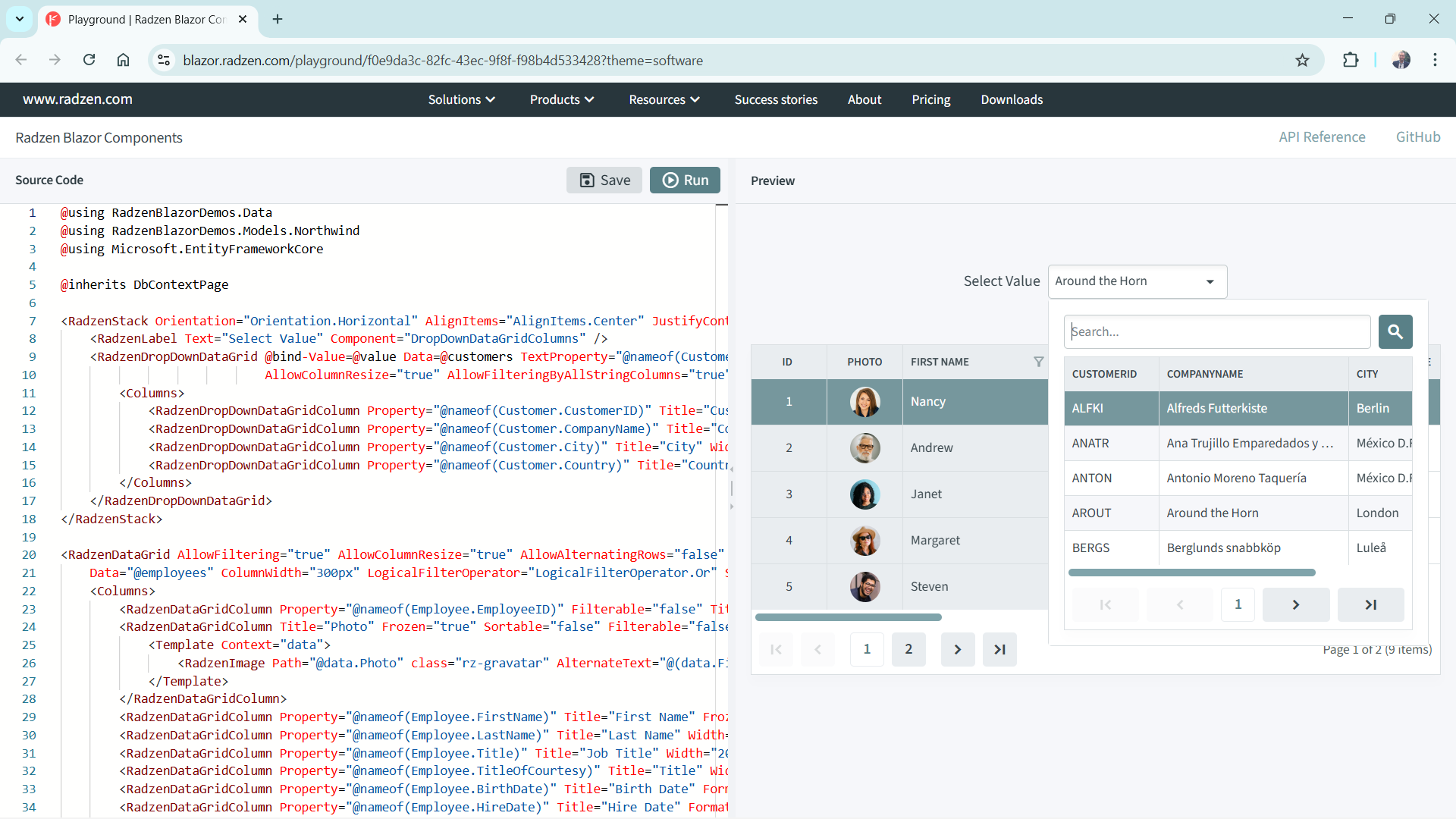Open the Solutions menu
This screenshot has width=1456, height=819.
tap(461, 99)
